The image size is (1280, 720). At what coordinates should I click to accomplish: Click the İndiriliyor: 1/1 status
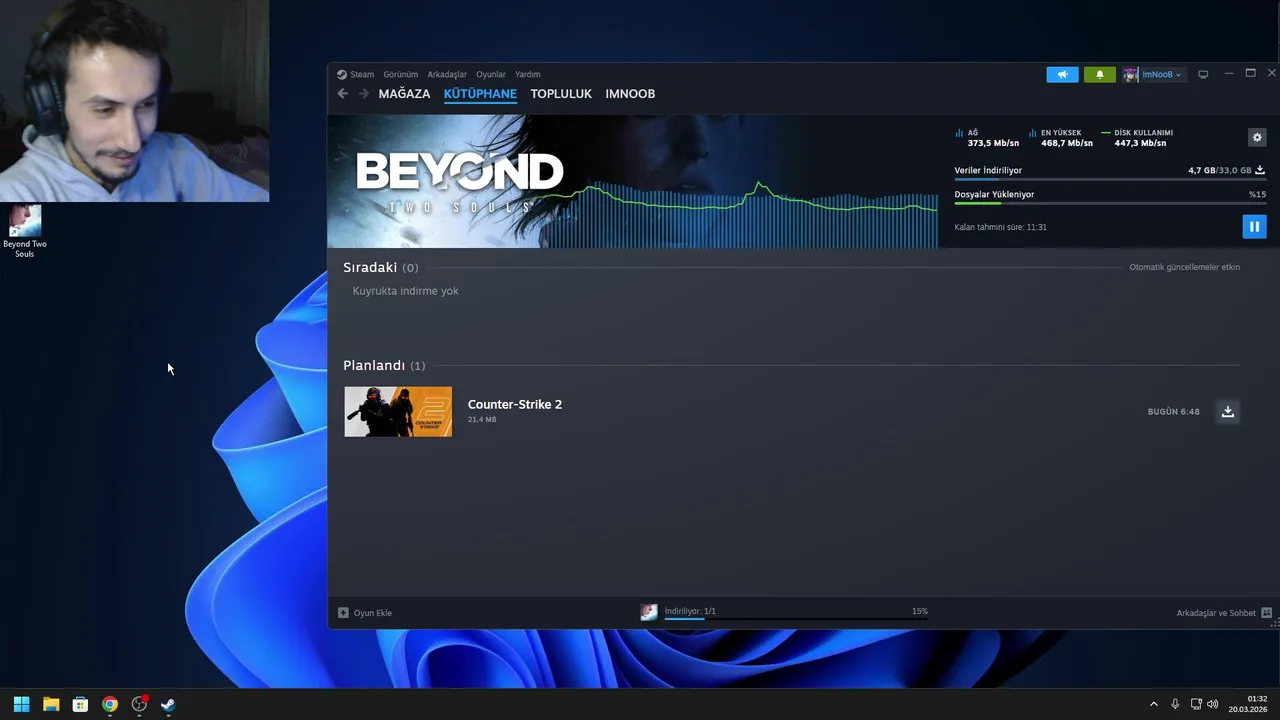690,610
